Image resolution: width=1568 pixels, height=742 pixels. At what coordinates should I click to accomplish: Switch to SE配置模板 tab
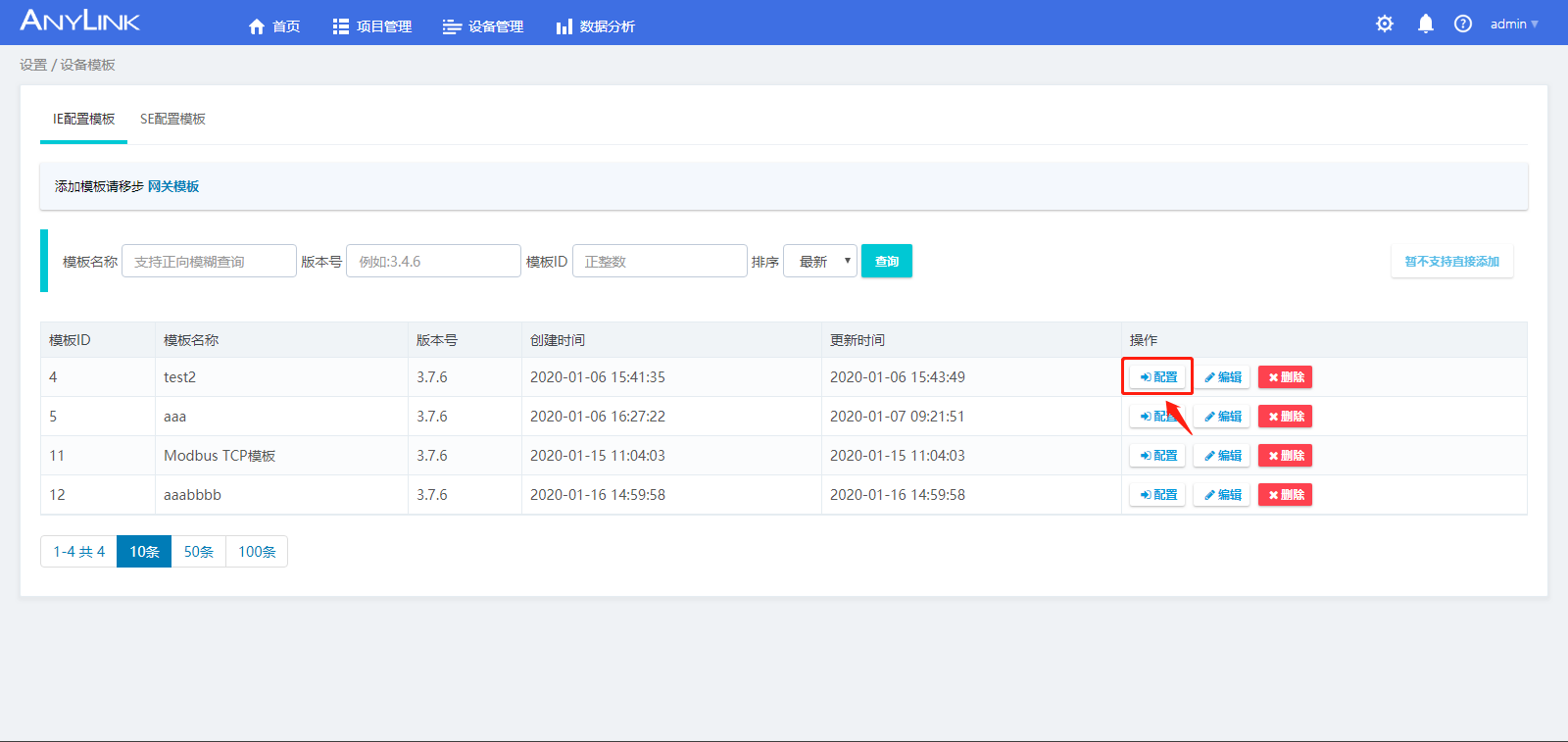[x=172, y=119]
